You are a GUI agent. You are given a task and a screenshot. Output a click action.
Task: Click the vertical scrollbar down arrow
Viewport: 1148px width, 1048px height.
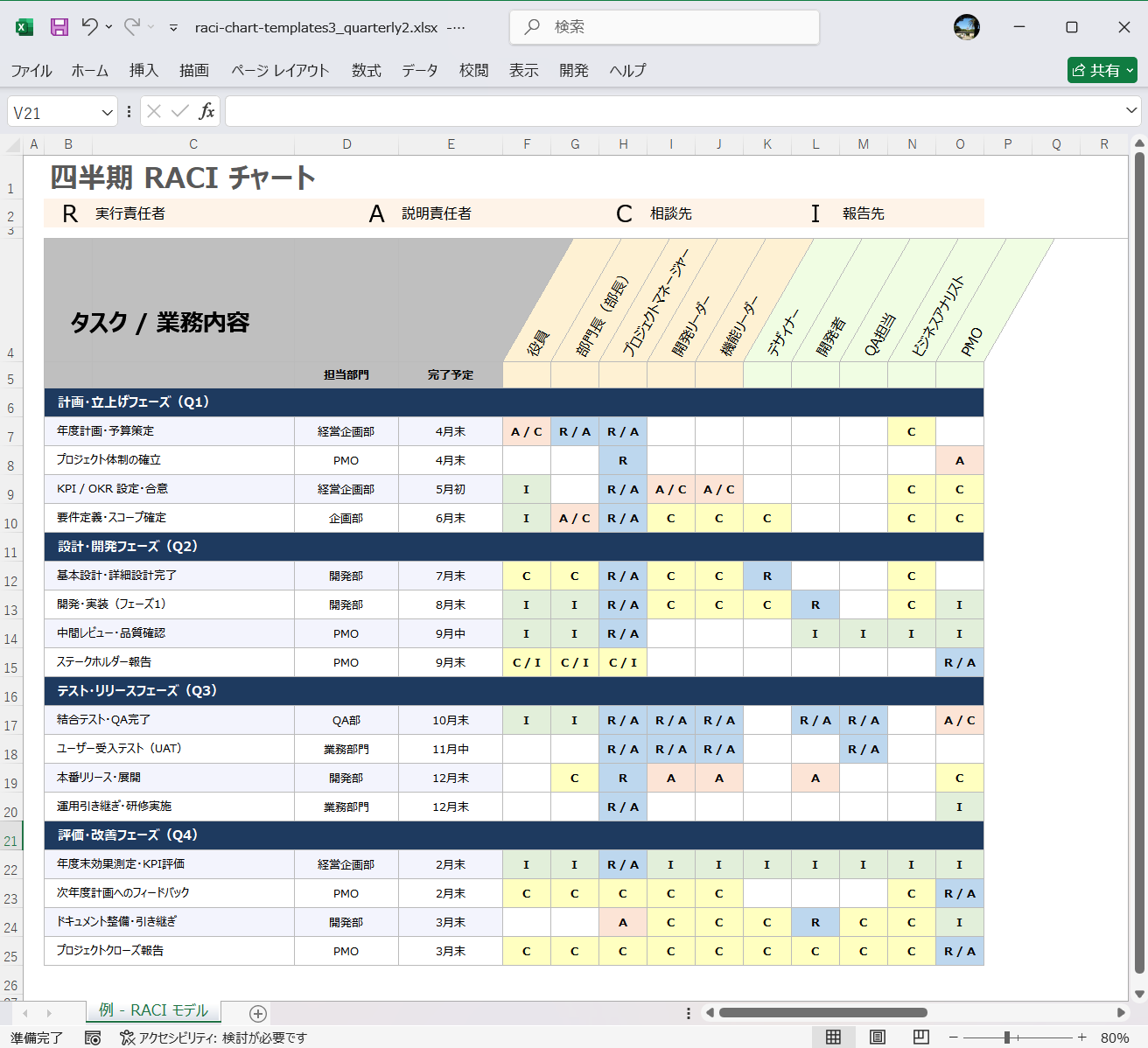click(1139, 994)
